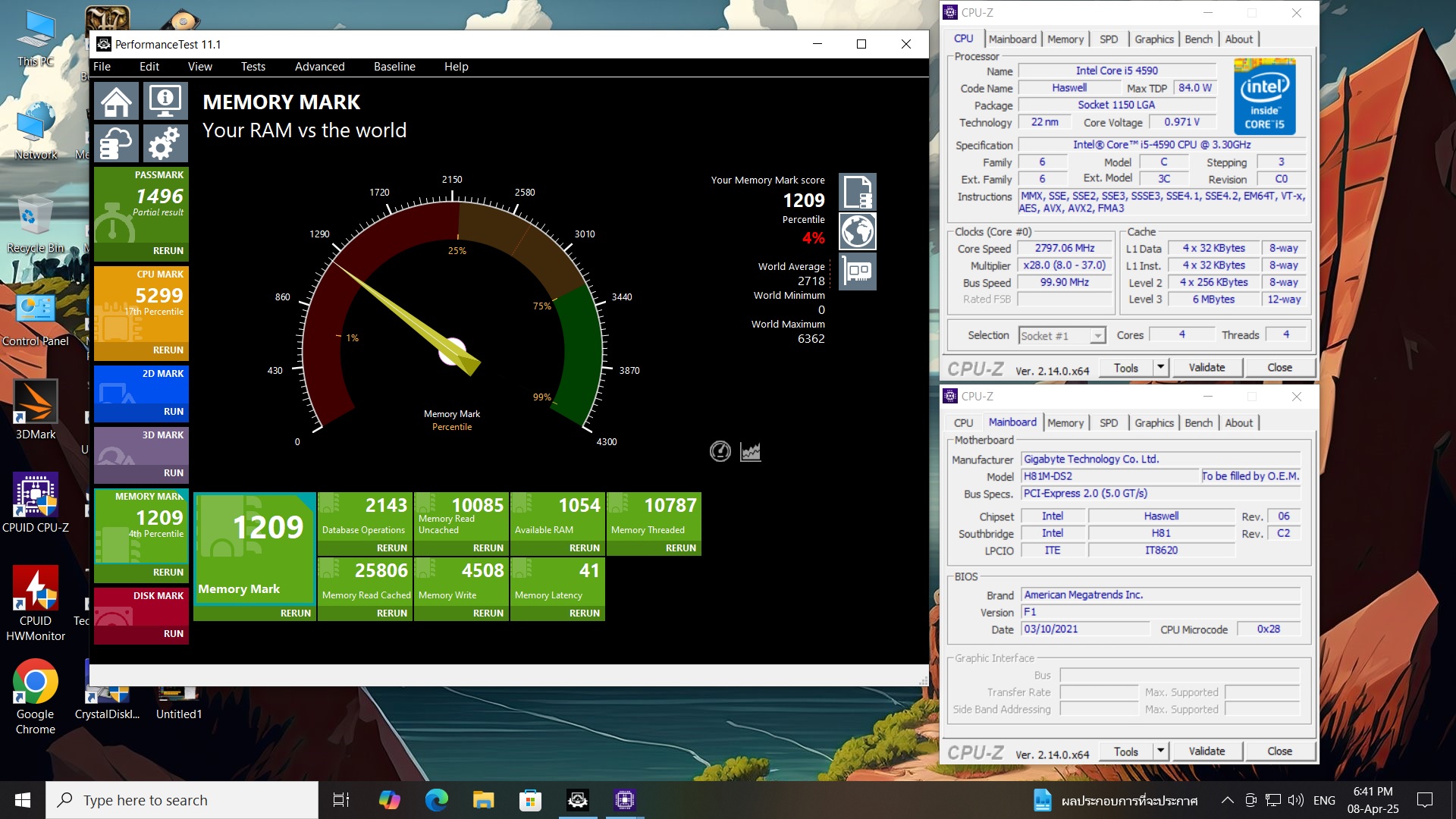1456x819 pixels.
Task: Run the 3D Mark test
Action: (174, 473)
